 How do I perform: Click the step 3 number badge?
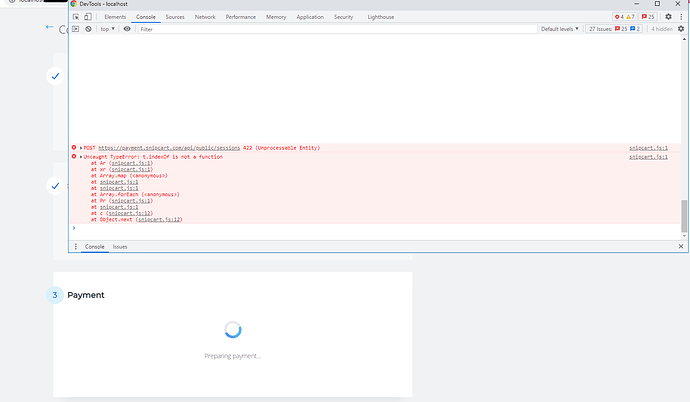click(x=55, y=295)
